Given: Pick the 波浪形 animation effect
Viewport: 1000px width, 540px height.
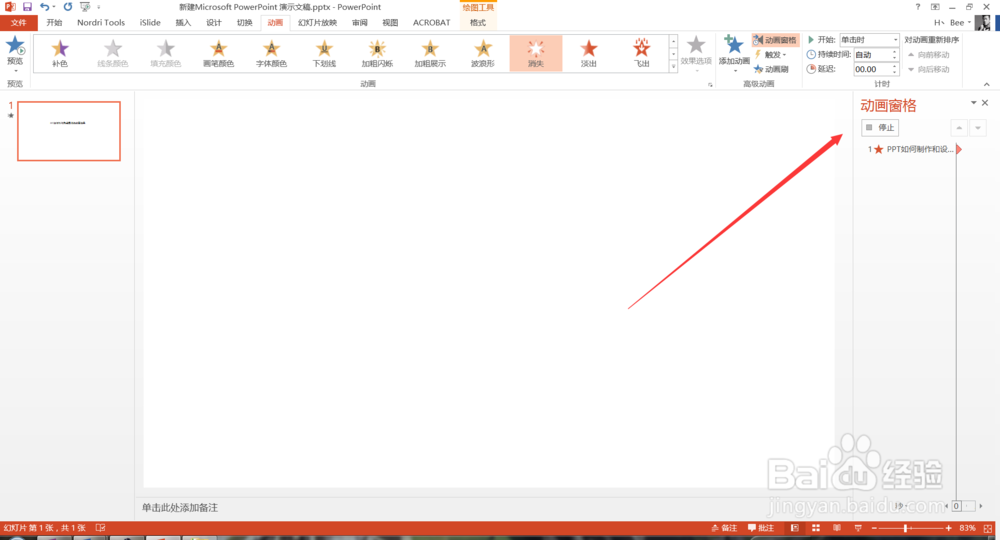Looking at the screenshot, I should (x=483, y=53).
